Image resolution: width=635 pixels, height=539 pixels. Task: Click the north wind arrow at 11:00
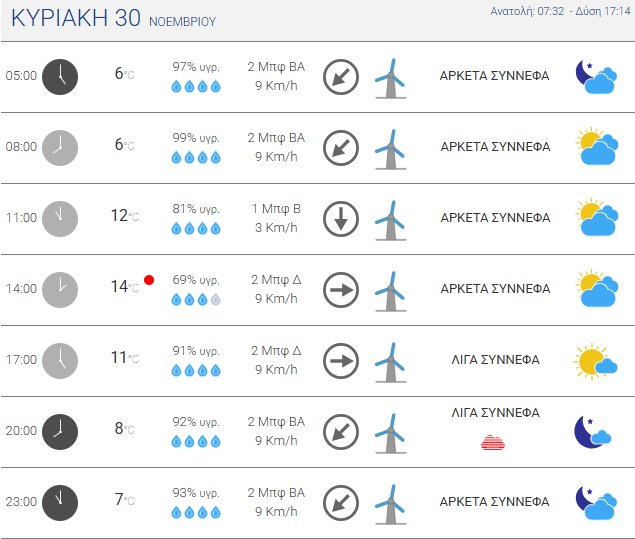[341, 218]
